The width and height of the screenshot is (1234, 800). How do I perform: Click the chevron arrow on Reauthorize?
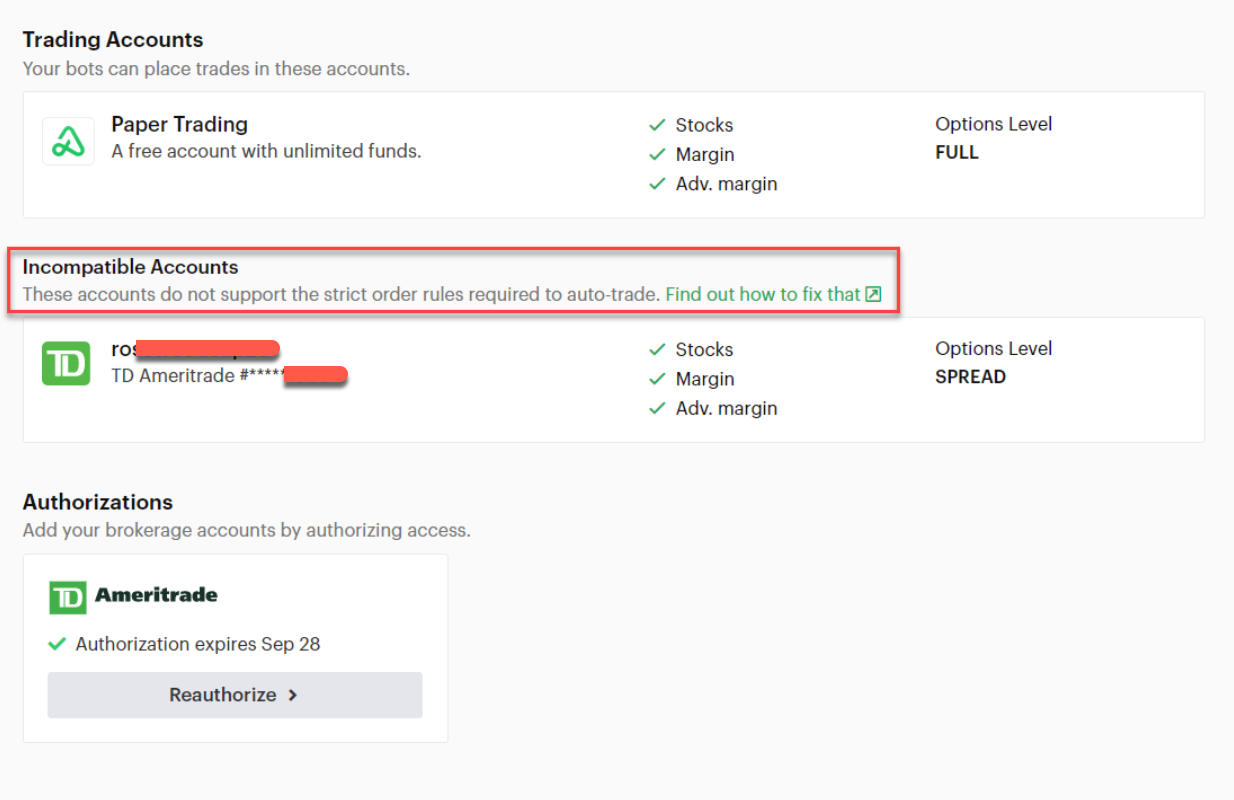pyautogui.click(x=293, y=695)
